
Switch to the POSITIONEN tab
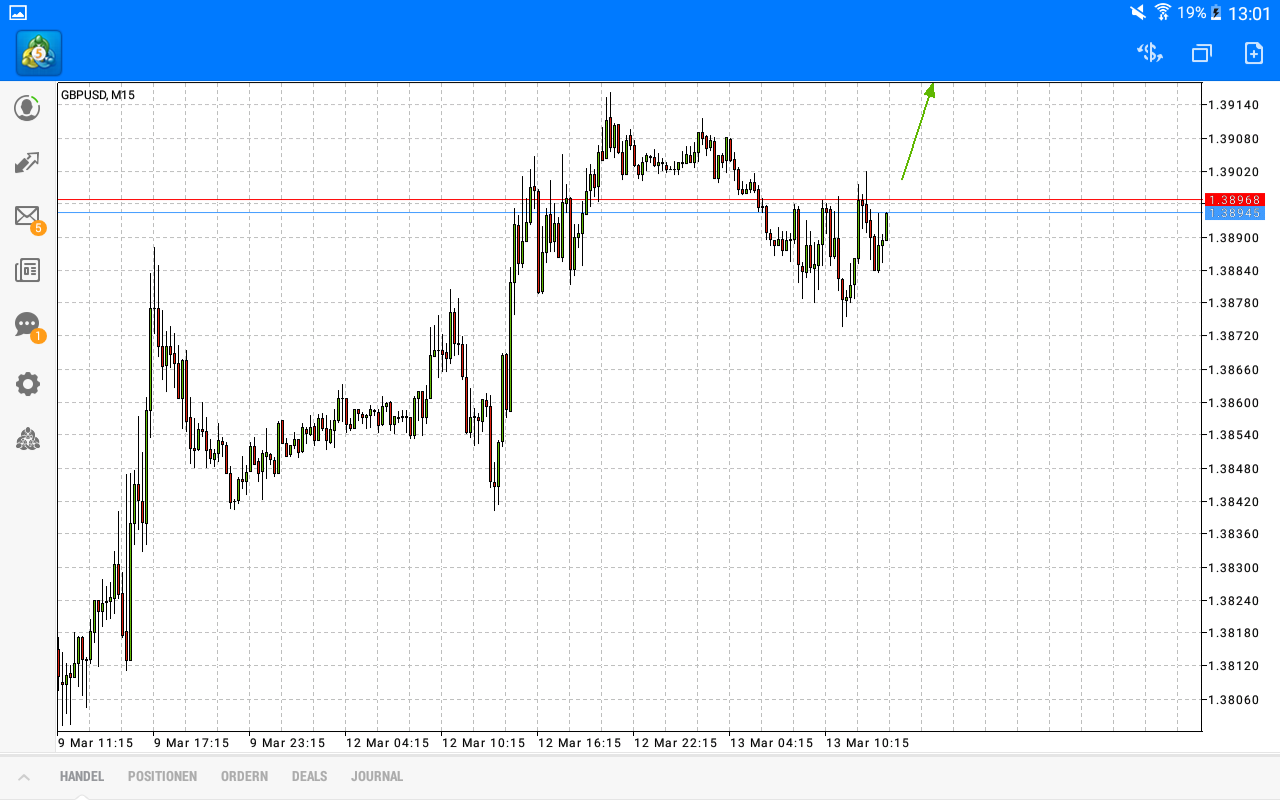coord(162,776)
